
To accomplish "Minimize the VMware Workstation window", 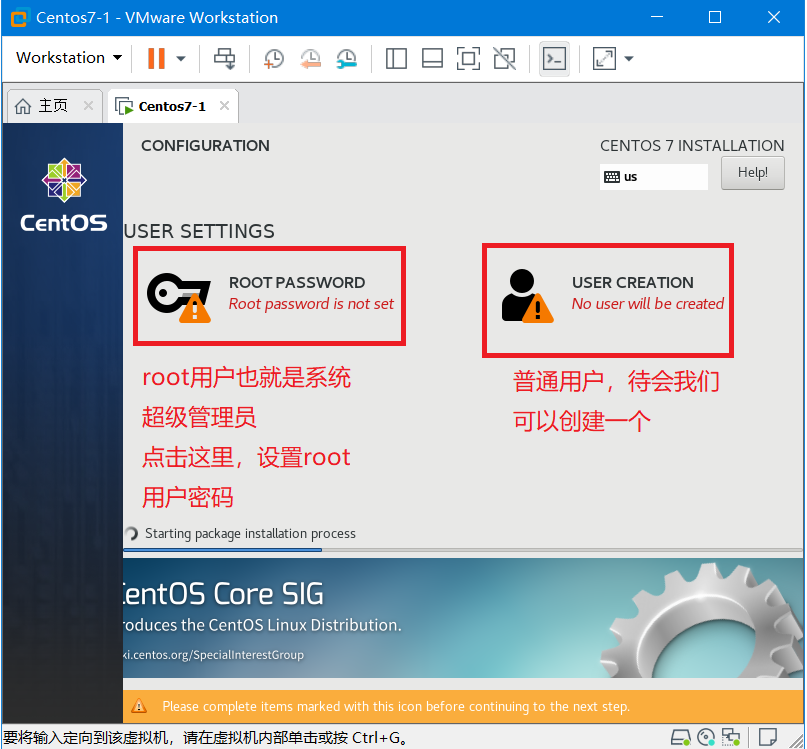I will [657, 18].
